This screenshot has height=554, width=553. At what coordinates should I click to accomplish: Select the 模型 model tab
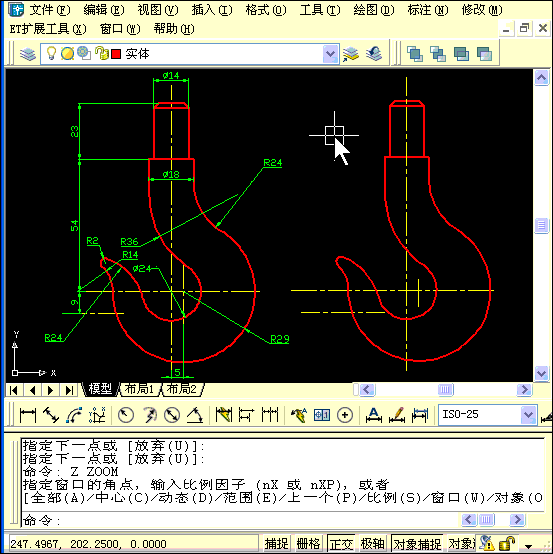pyautogui.click(x=100, y=389)
